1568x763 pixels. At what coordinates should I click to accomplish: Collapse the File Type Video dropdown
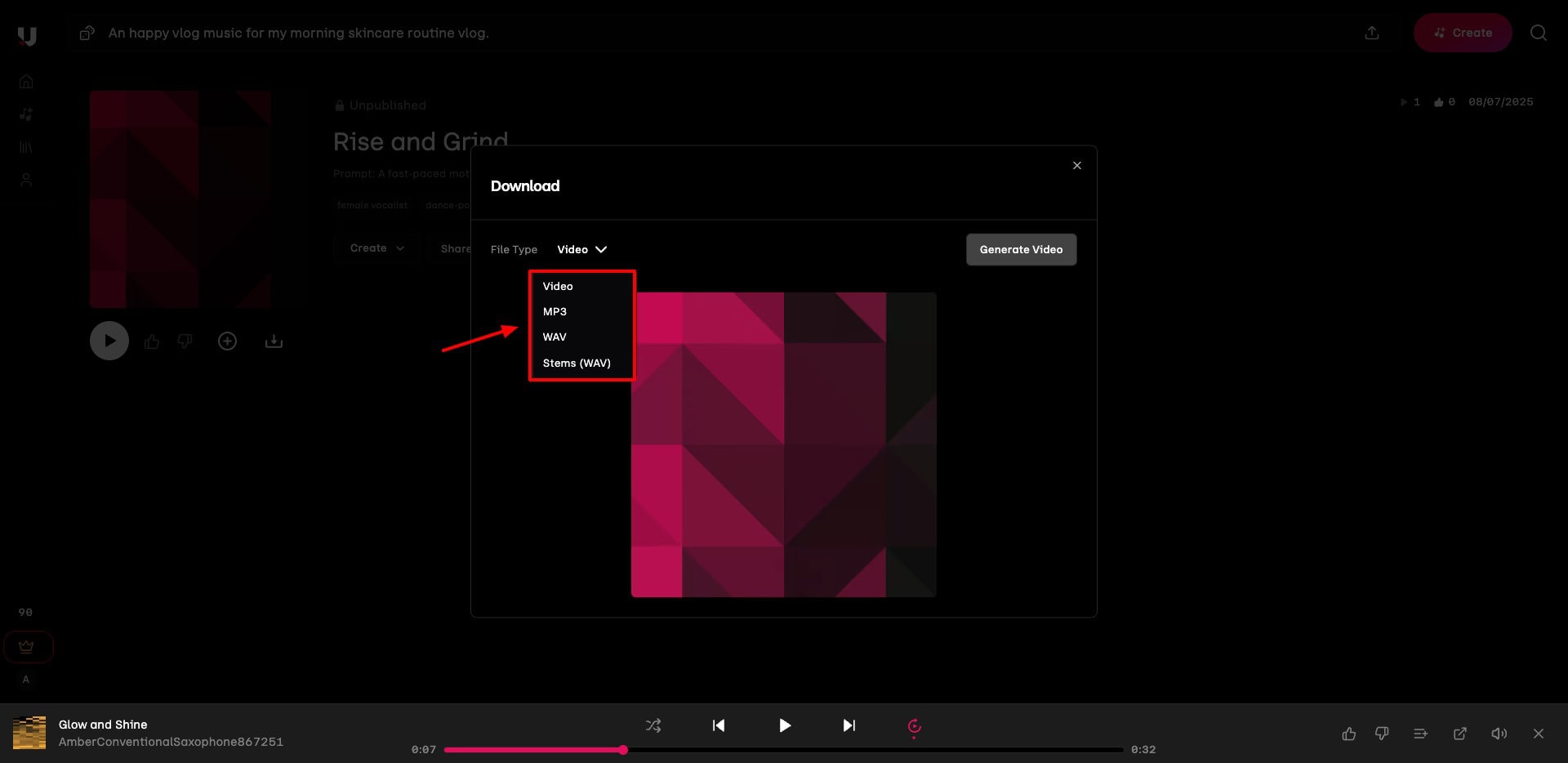[581, 249]
